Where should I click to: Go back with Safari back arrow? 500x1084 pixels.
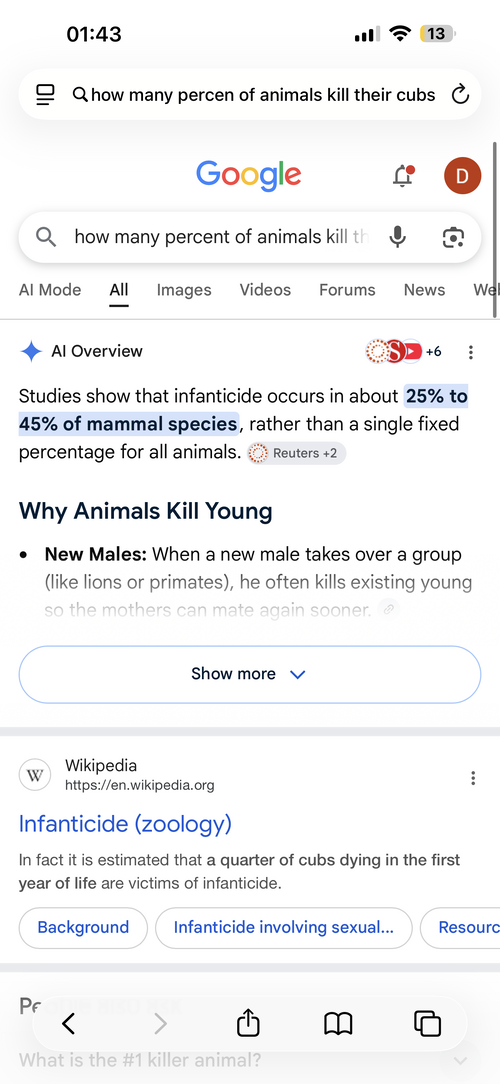click(x=68, y=1024)
